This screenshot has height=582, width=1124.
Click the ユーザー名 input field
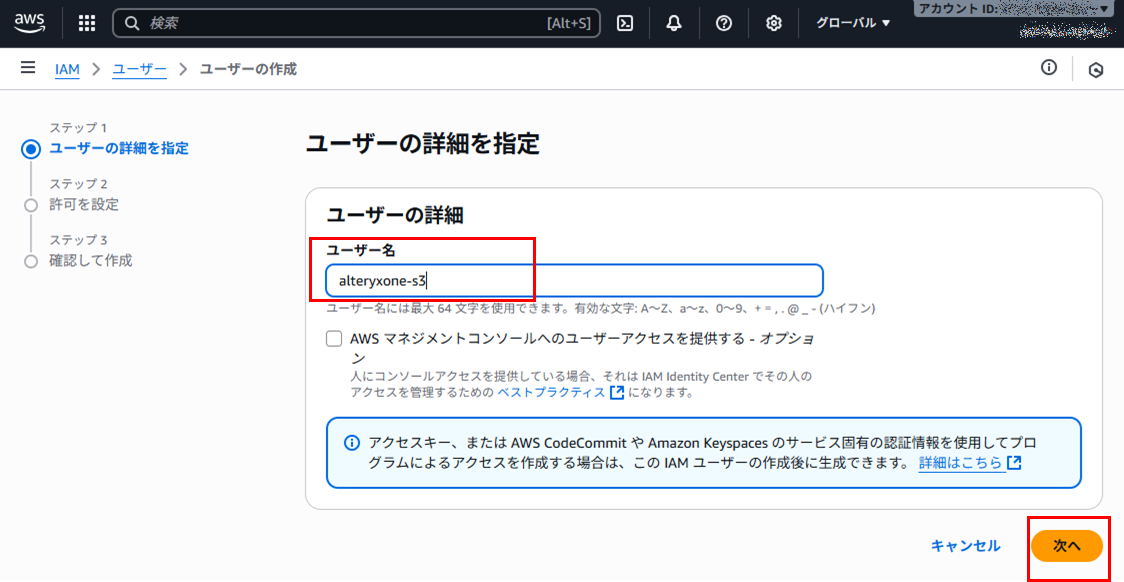click(574, 281)
